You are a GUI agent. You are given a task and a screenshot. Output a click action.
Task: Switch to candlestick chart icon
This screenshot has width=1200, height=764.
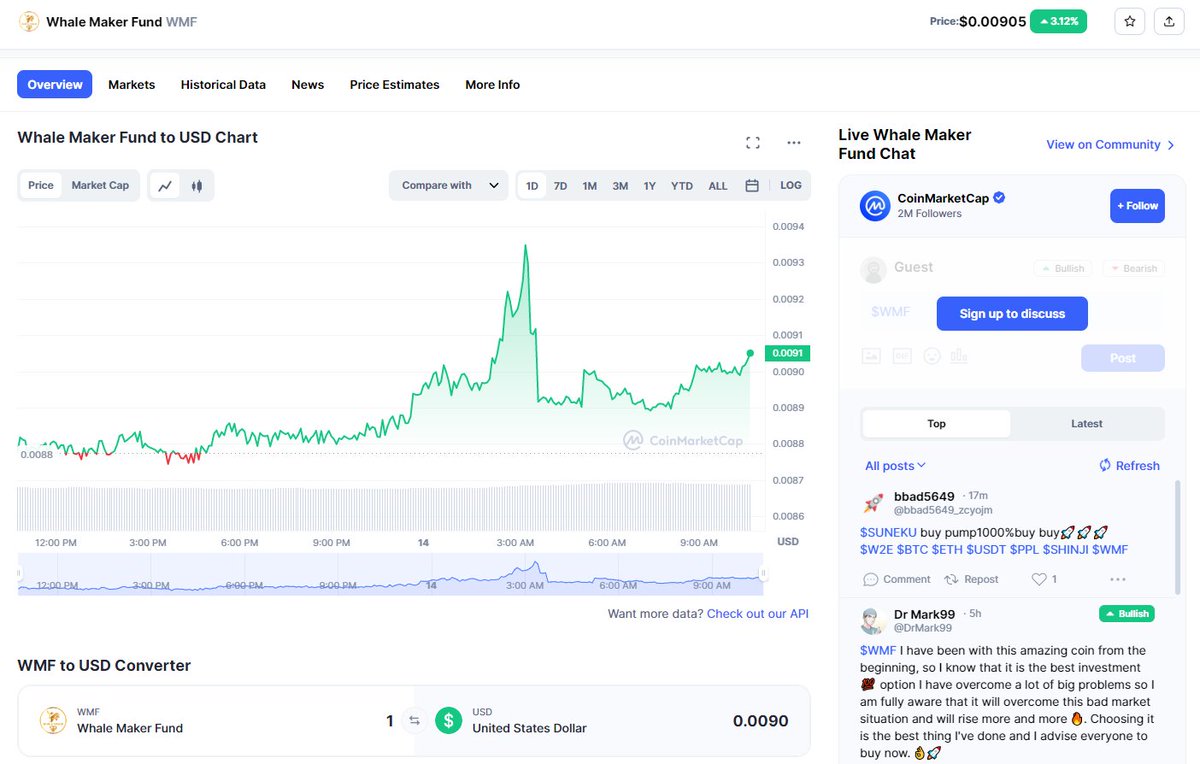(x=197, y=185)
